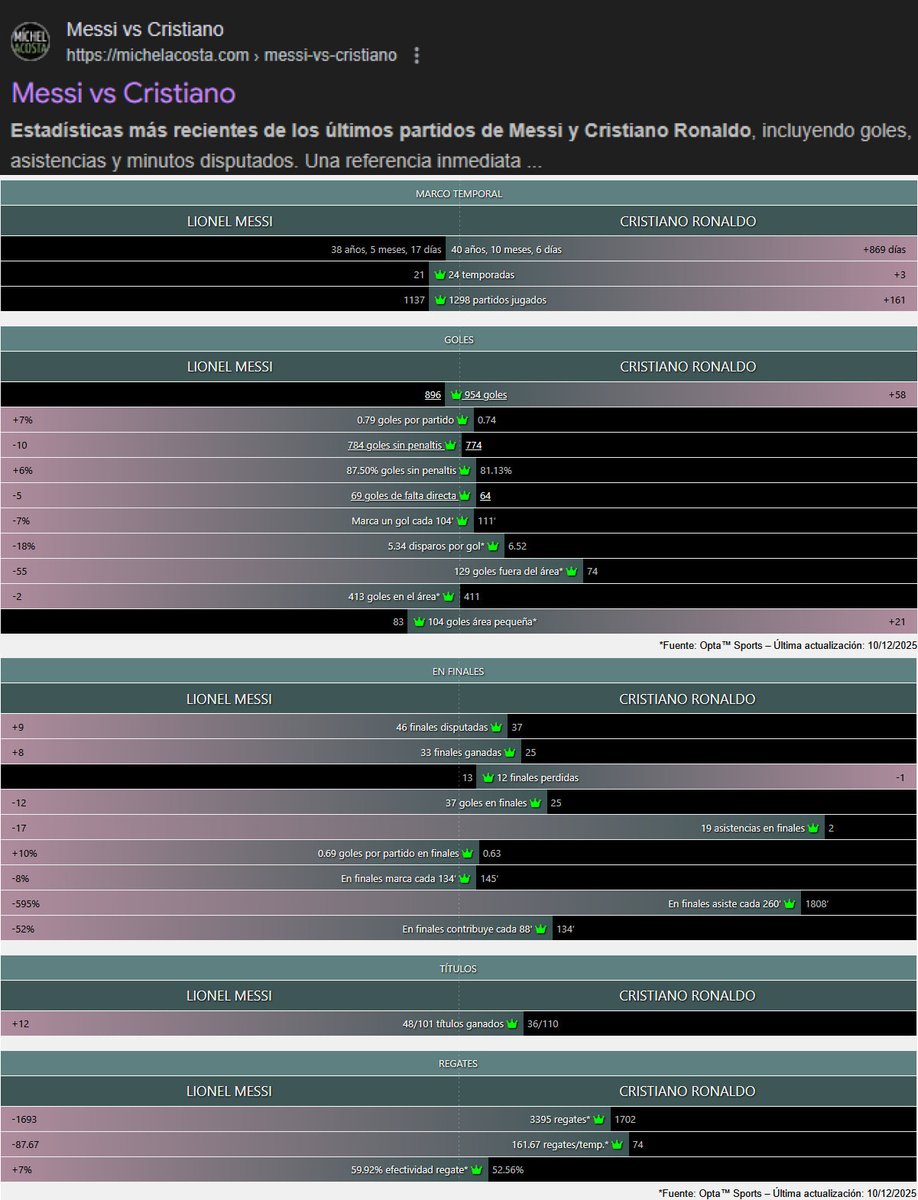Click the 784 goles sin penaltis link

pyautogui.click(x=394, y=445)
